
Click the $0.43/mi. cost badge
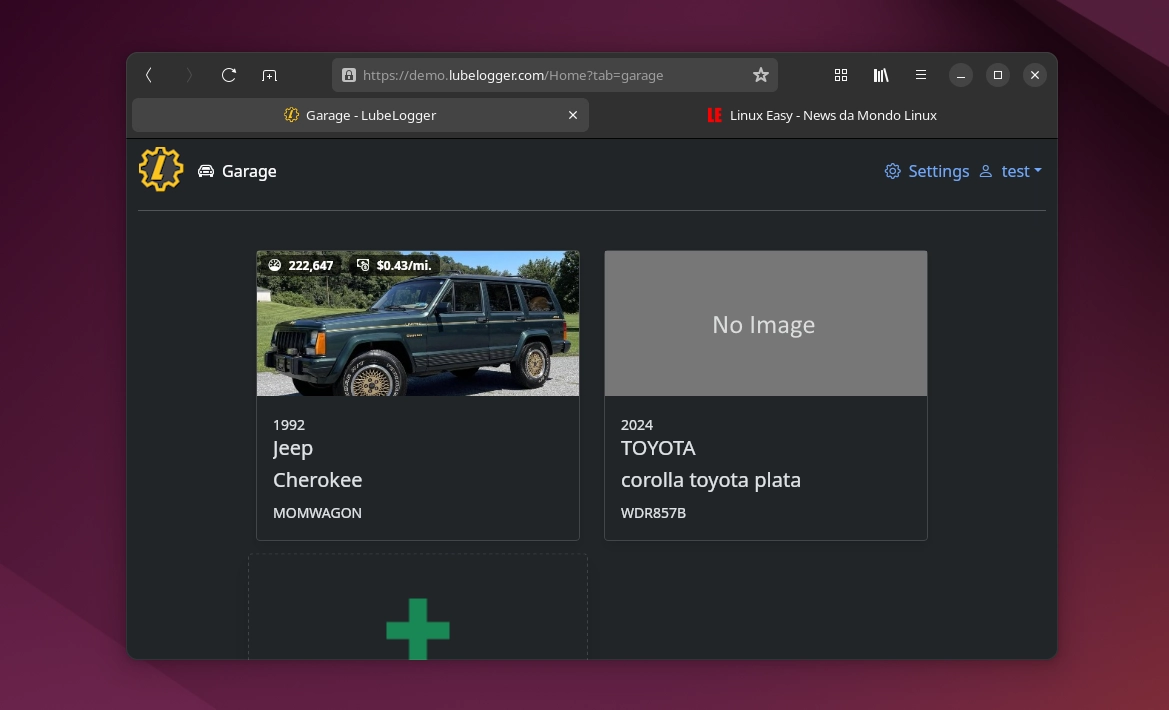coord(394,265)
